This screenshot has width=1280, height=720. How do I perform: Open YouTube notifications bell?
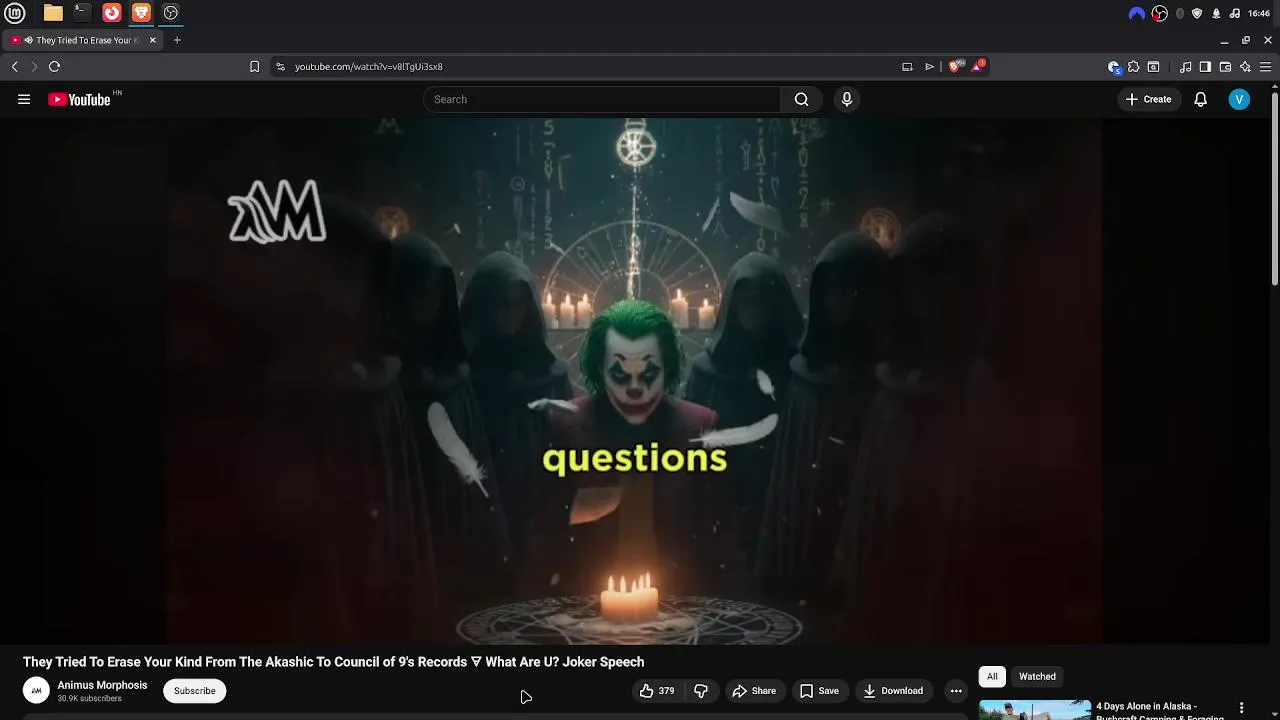point(1200,99)
